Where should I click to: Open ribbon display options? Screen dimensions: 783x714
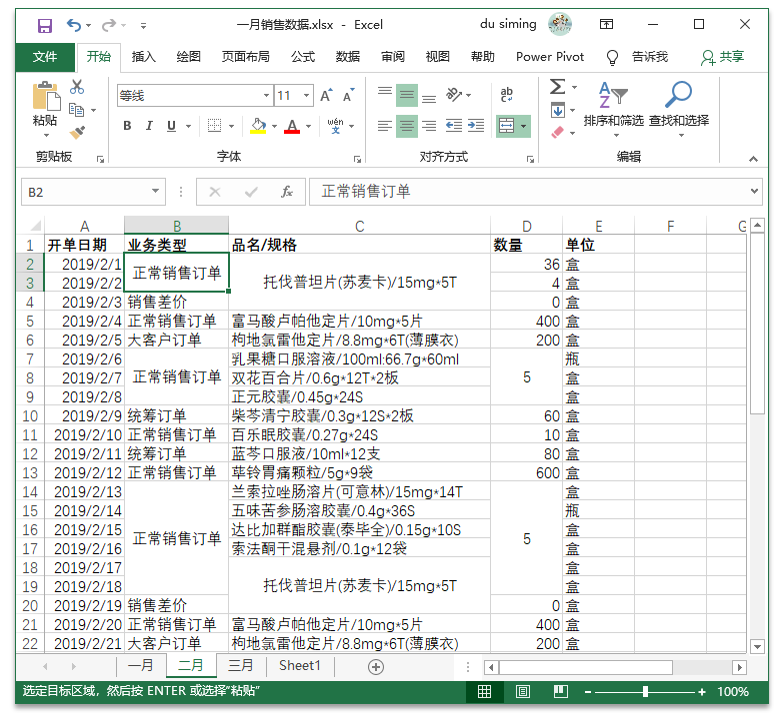pyautogui.click(x=606, y=24)
